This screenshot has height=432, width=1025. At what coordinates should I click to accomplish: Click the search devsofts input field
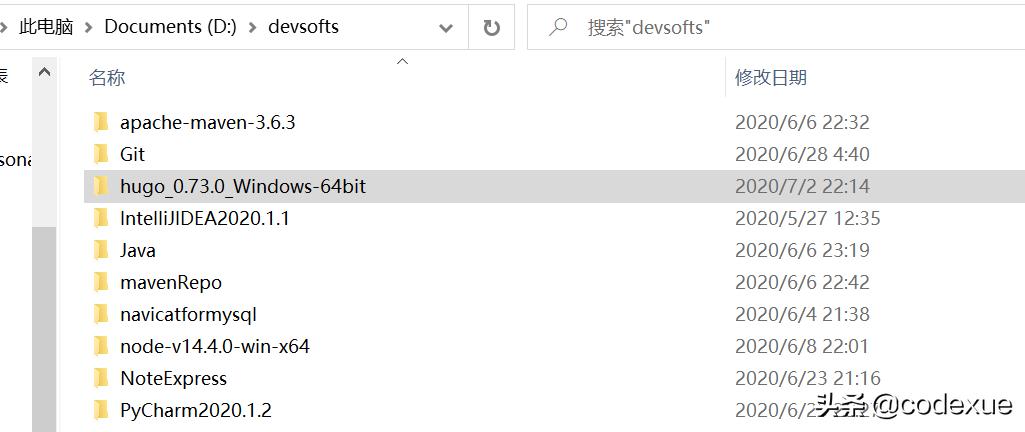pyautogui.click(x=780, y=27)
